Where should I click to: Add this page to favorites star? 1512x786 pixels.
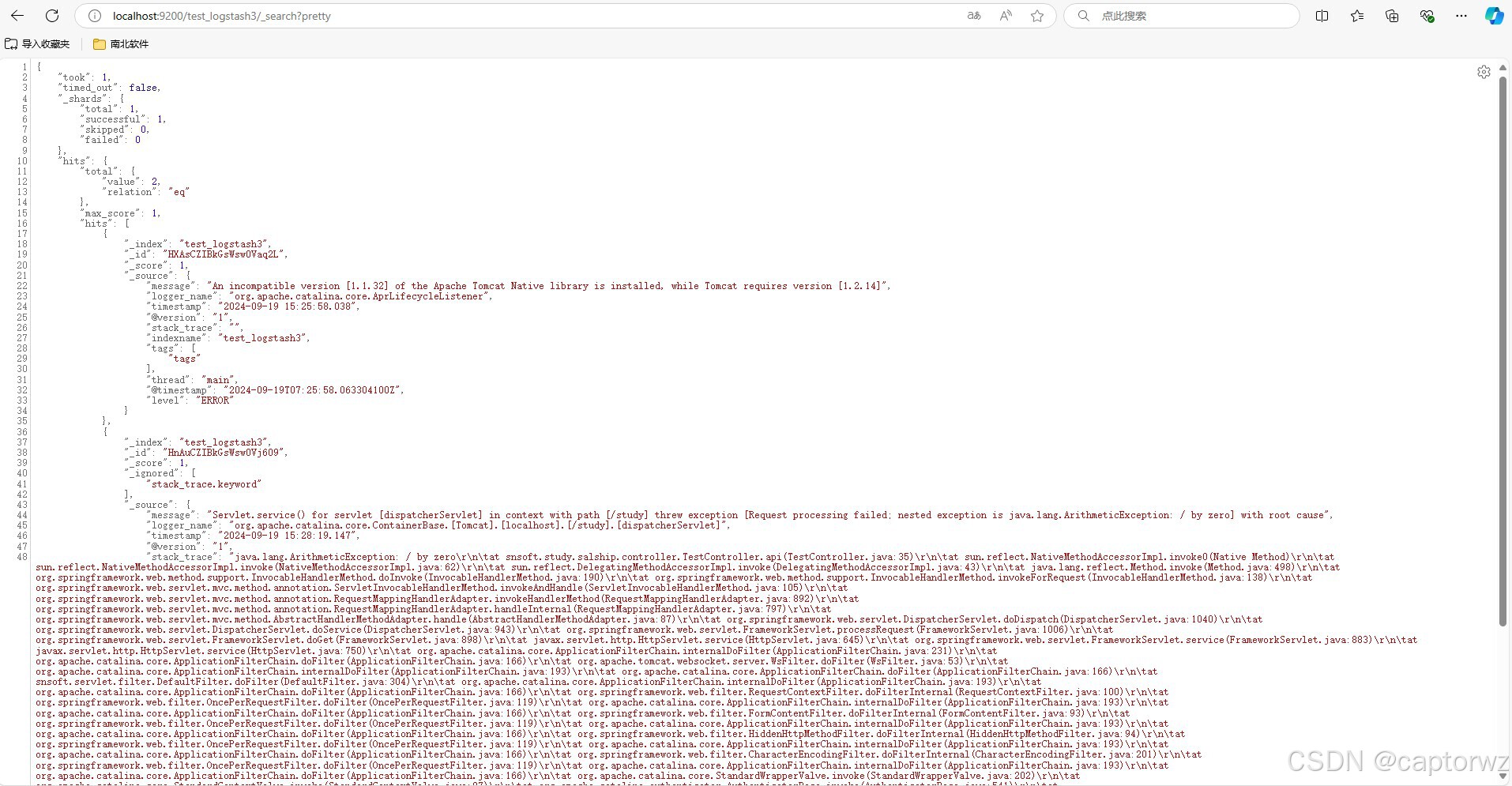(1037, 16)
